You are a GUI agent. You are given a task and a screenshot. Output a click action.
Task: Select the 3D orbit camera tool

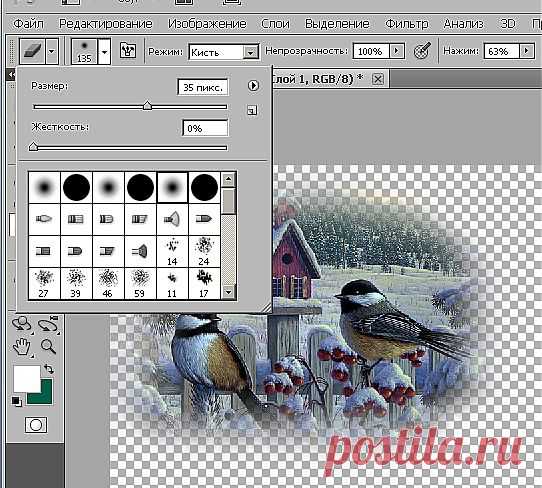[x=48, y=325]
